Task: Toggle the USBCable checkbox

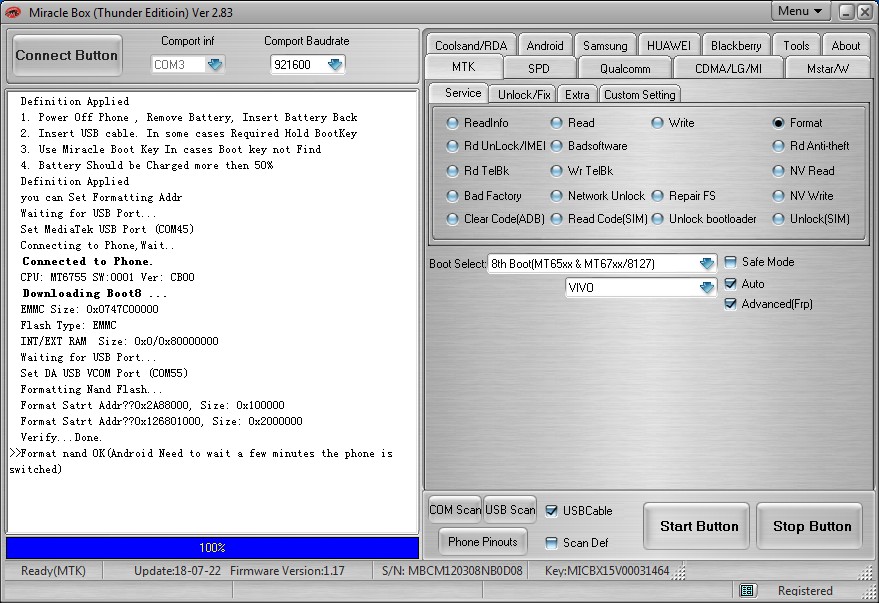Action: tap(552, 511)
